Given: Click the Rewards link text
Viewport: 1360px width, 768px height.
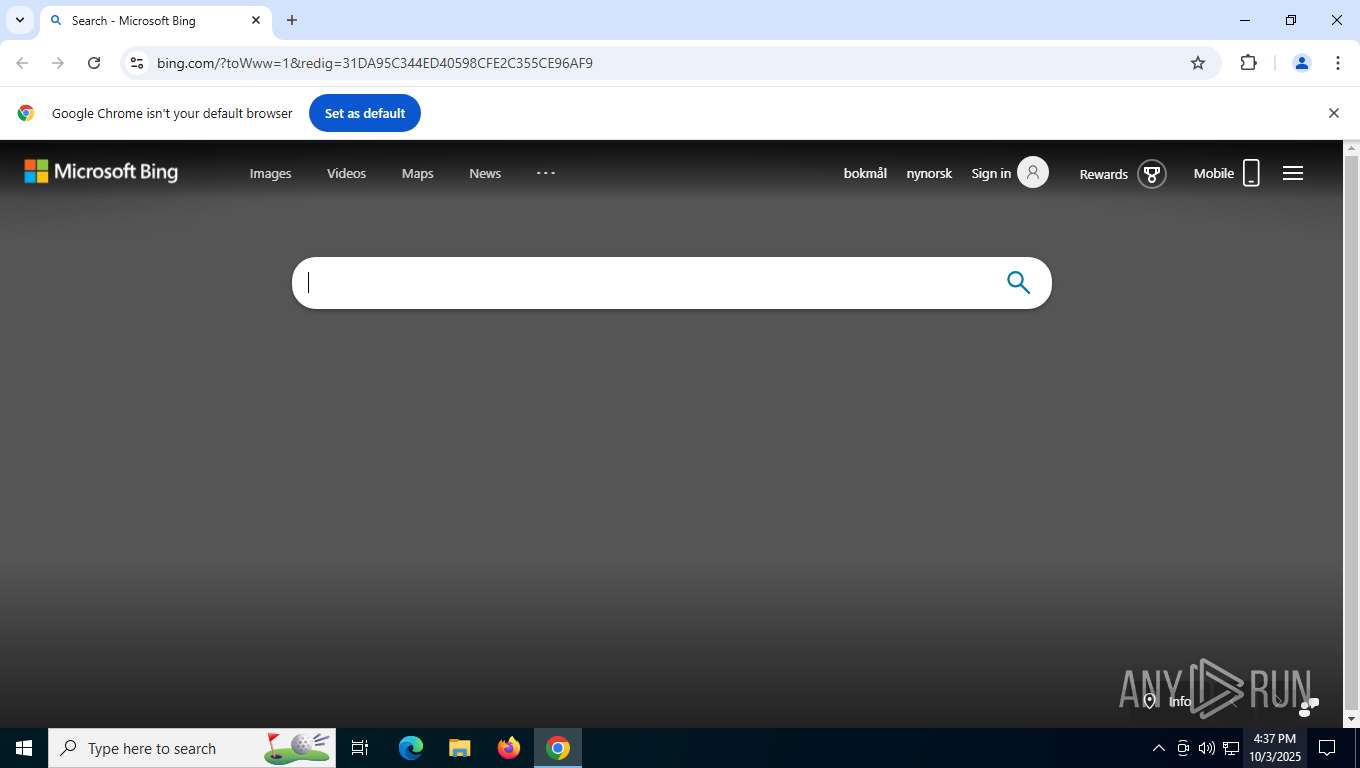Looking at the screenshot, I should click(1104, 174).
